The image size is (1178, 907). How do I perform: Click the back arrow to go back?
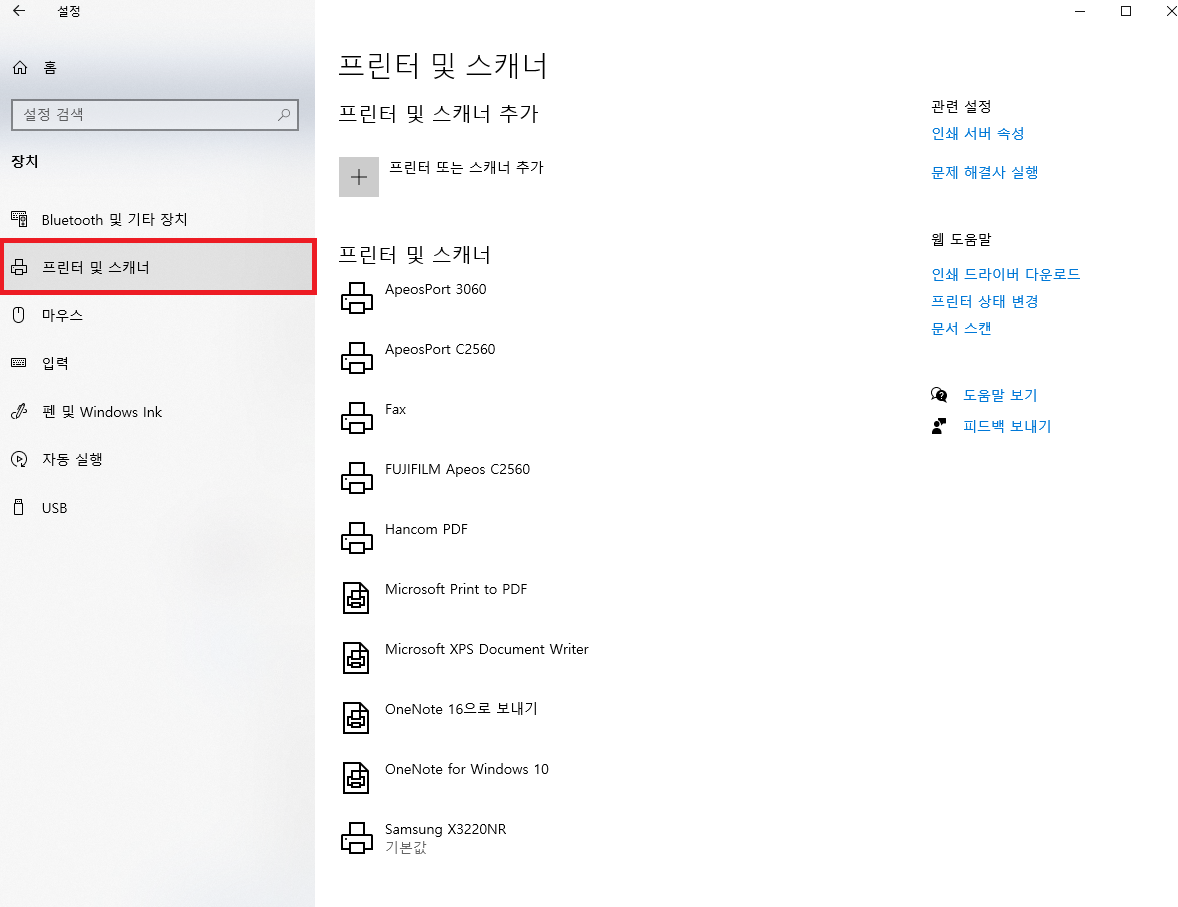coord(18,11)
